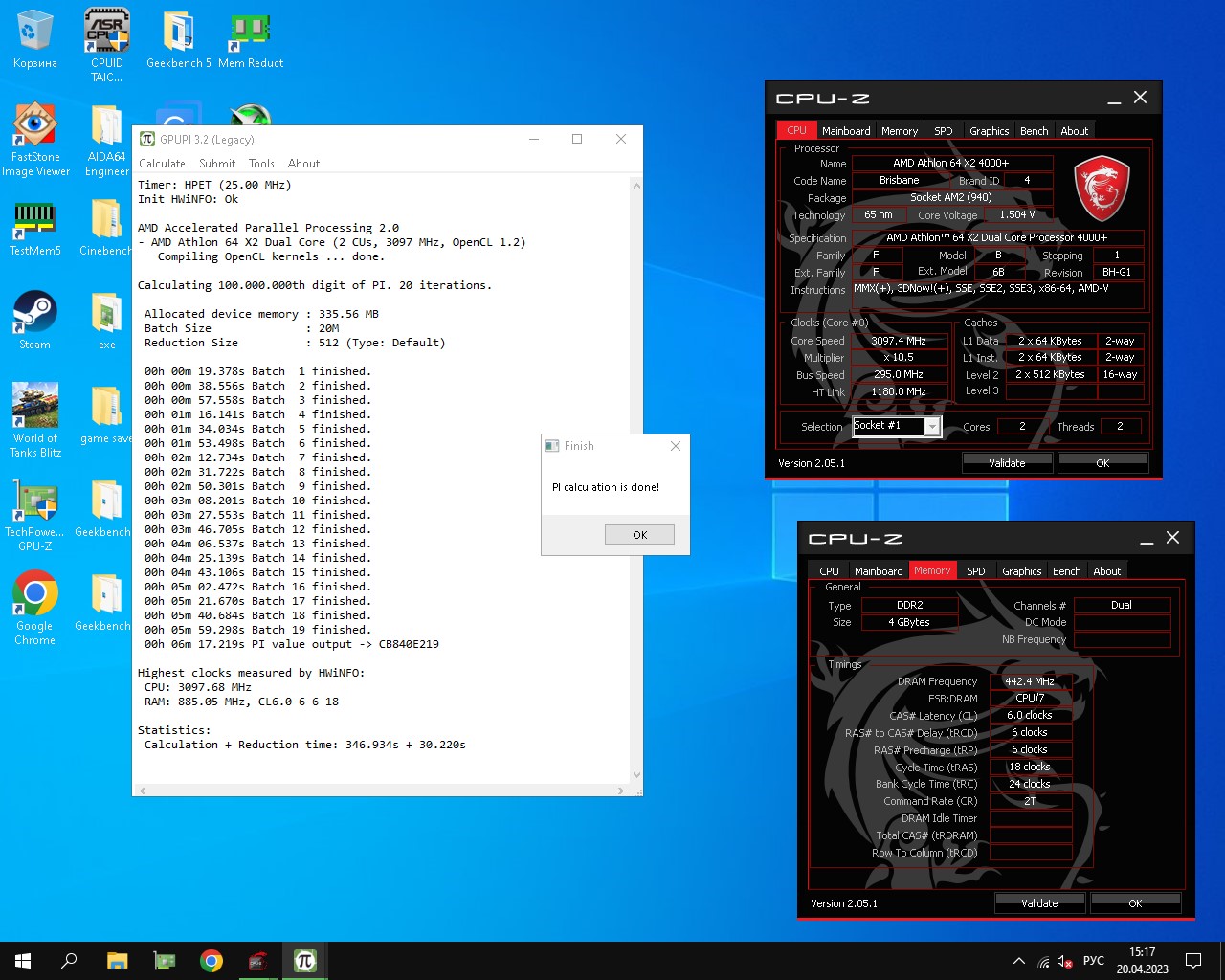This screenshot has width=1225, height=980.
Task: Open the Recycle Bin (Корзина) desktop icon
Action: click(x=34, y=40)
